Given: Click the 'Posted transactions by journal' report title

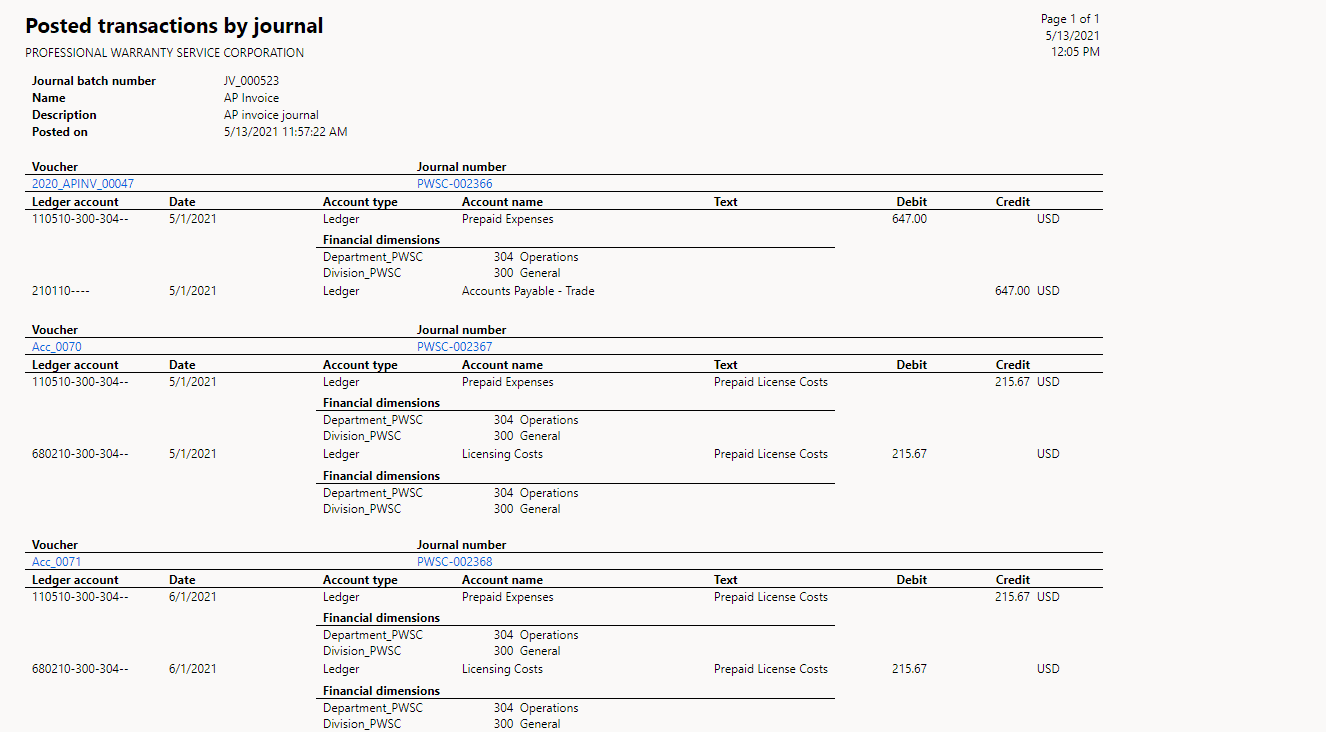Looking at the screenshot, I should 174,26.
